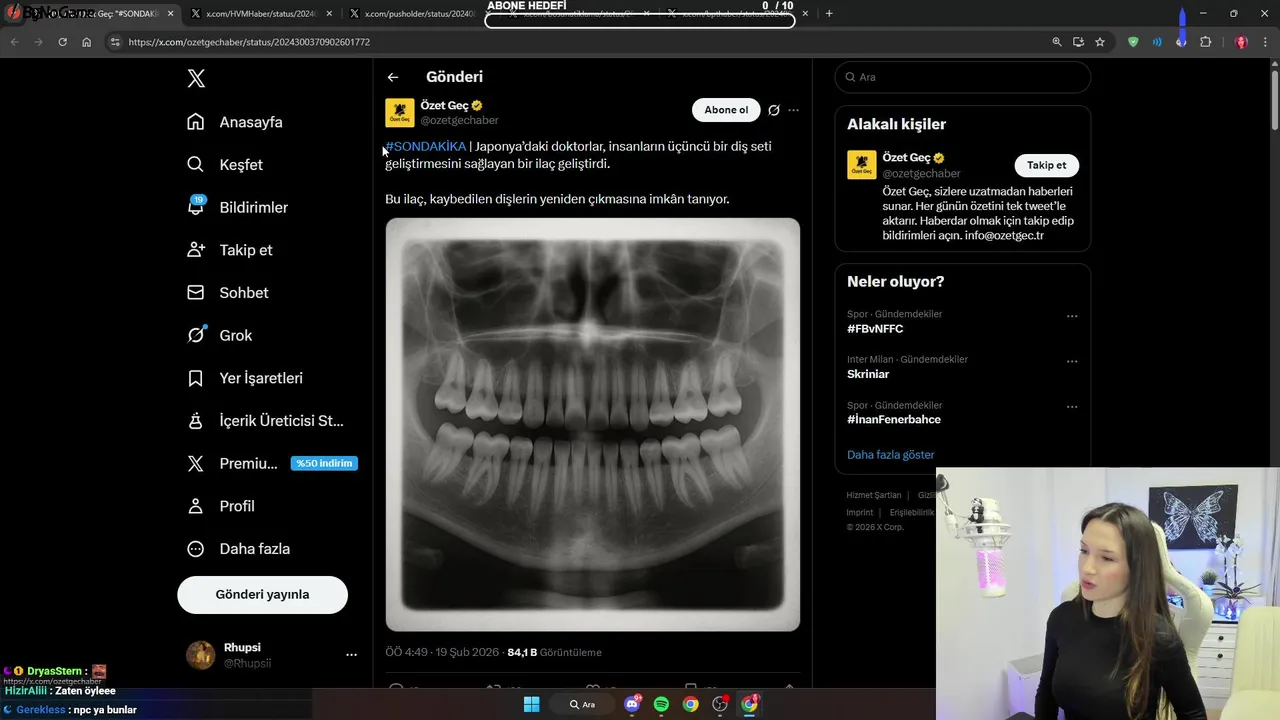
Task: Open Sohbet messages in the sidebar
Action: click(x=227, y=293)
